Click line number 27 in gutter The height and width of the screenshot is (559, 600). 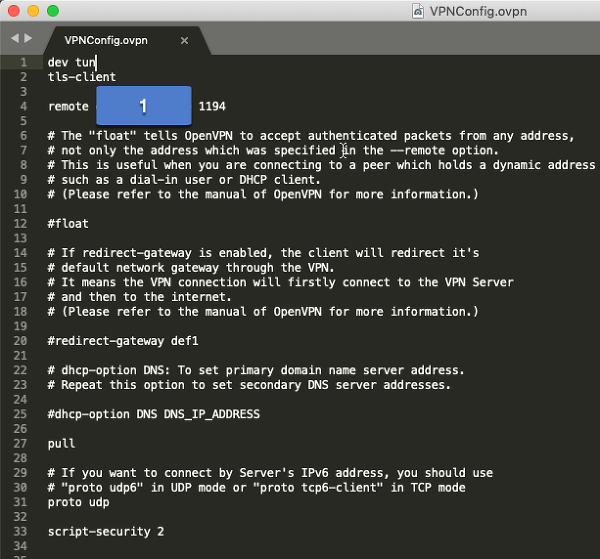[x=21, y=443]
